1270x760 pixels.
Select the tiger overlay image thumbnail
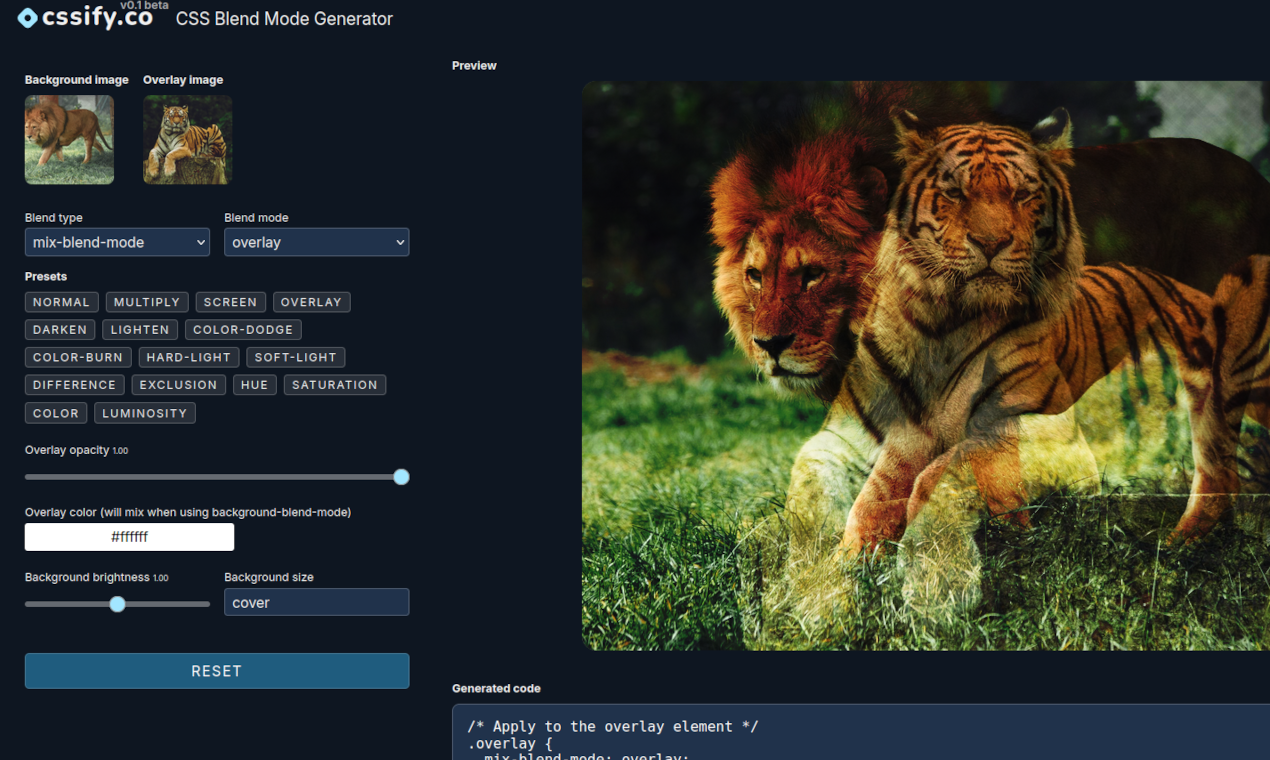pos(187,140)
